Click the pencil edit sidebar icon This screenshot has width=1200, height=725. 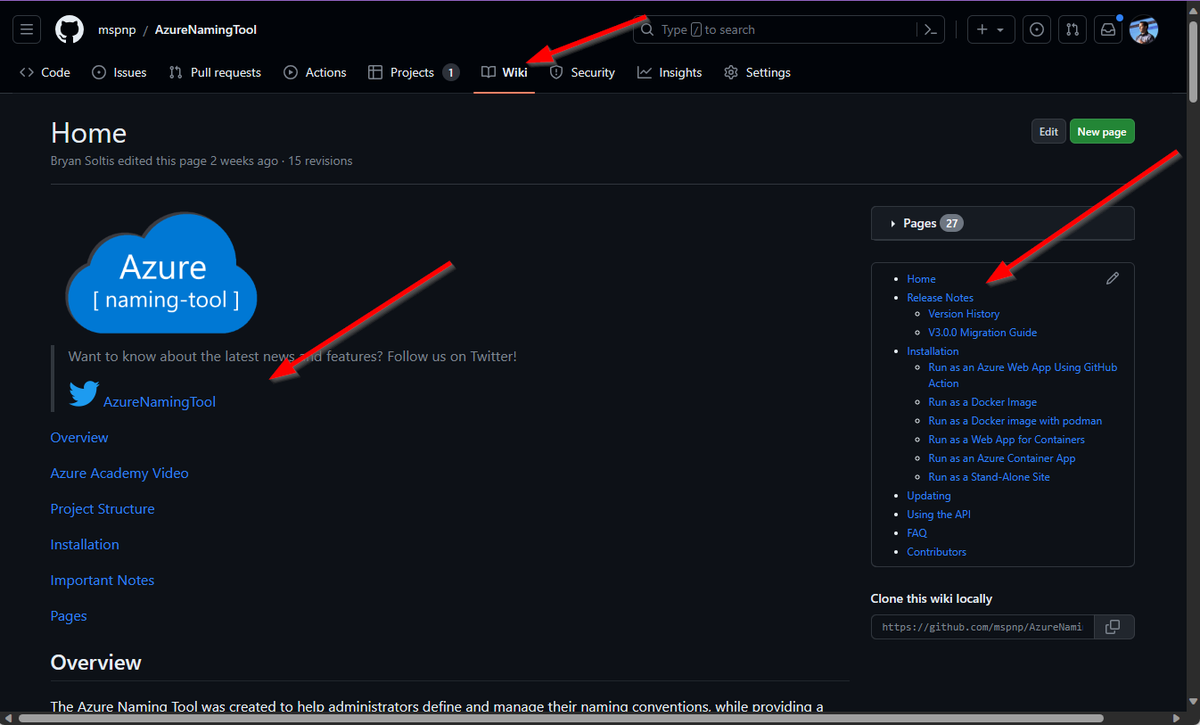1112,278
